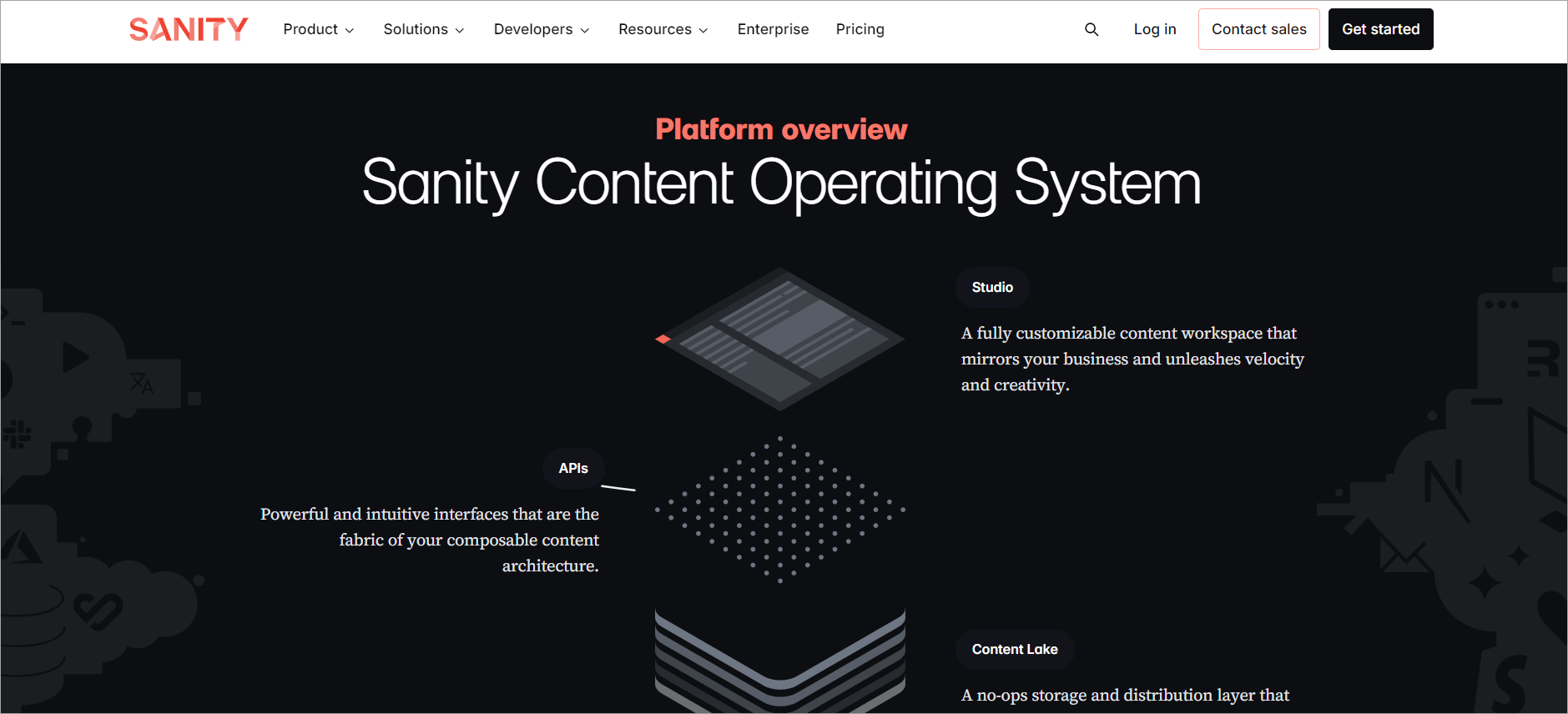1568x714 pixels.
Task: Click the Studio layer illustration
Action: coord(779,339)
